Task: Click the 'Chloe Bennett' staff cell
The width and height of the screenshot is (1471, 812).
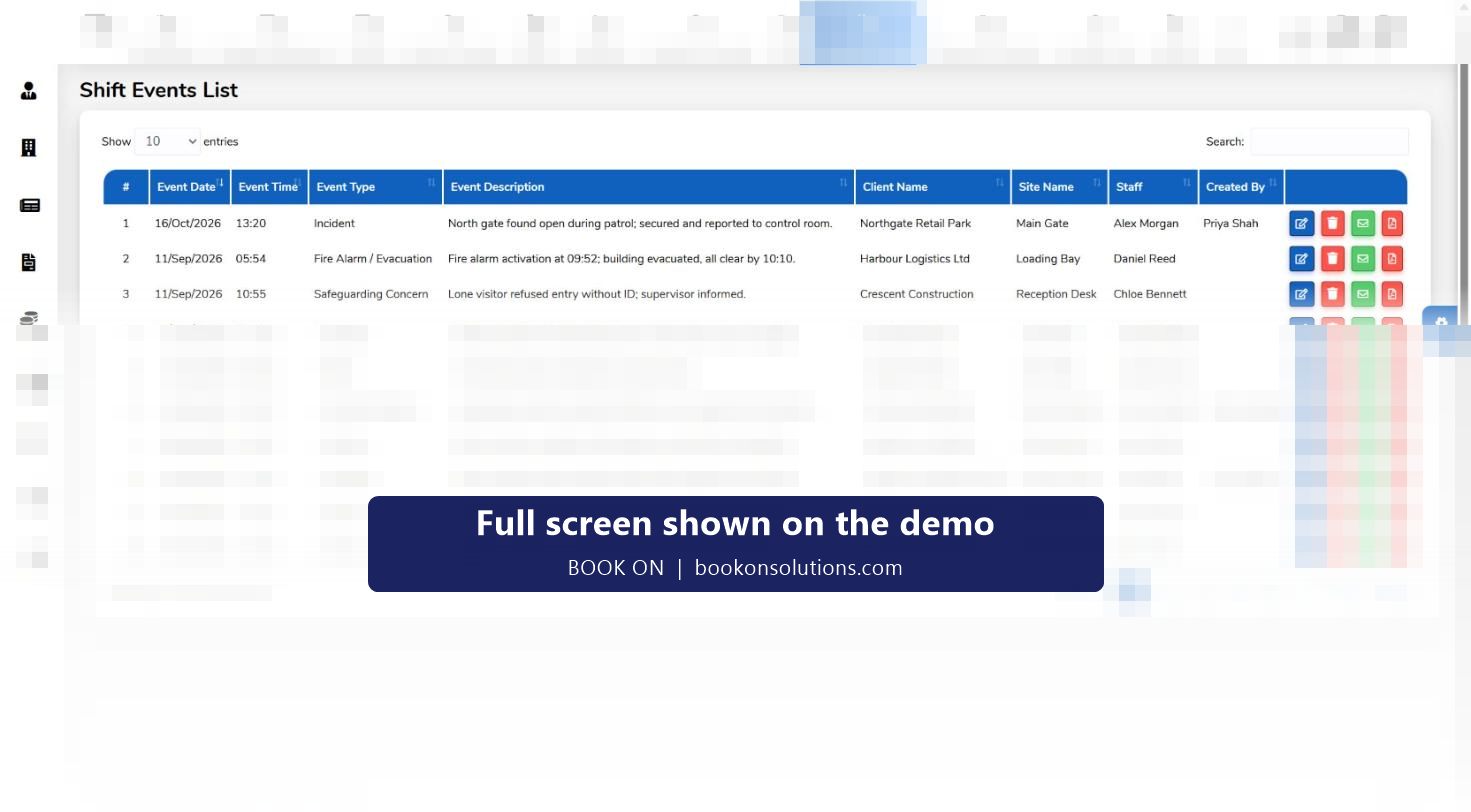Action: click(x=1150, y=294)
